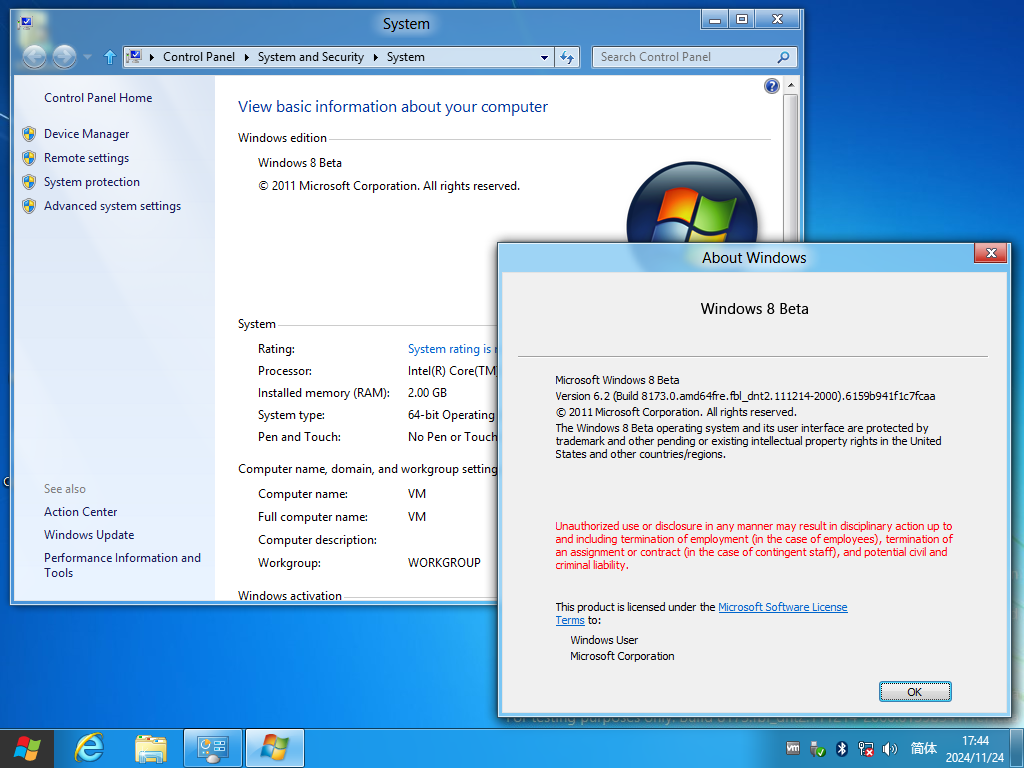Select Control Panel breadcrumb
The width and height of the screenshot is (1024, 768).
click(199, 57)
